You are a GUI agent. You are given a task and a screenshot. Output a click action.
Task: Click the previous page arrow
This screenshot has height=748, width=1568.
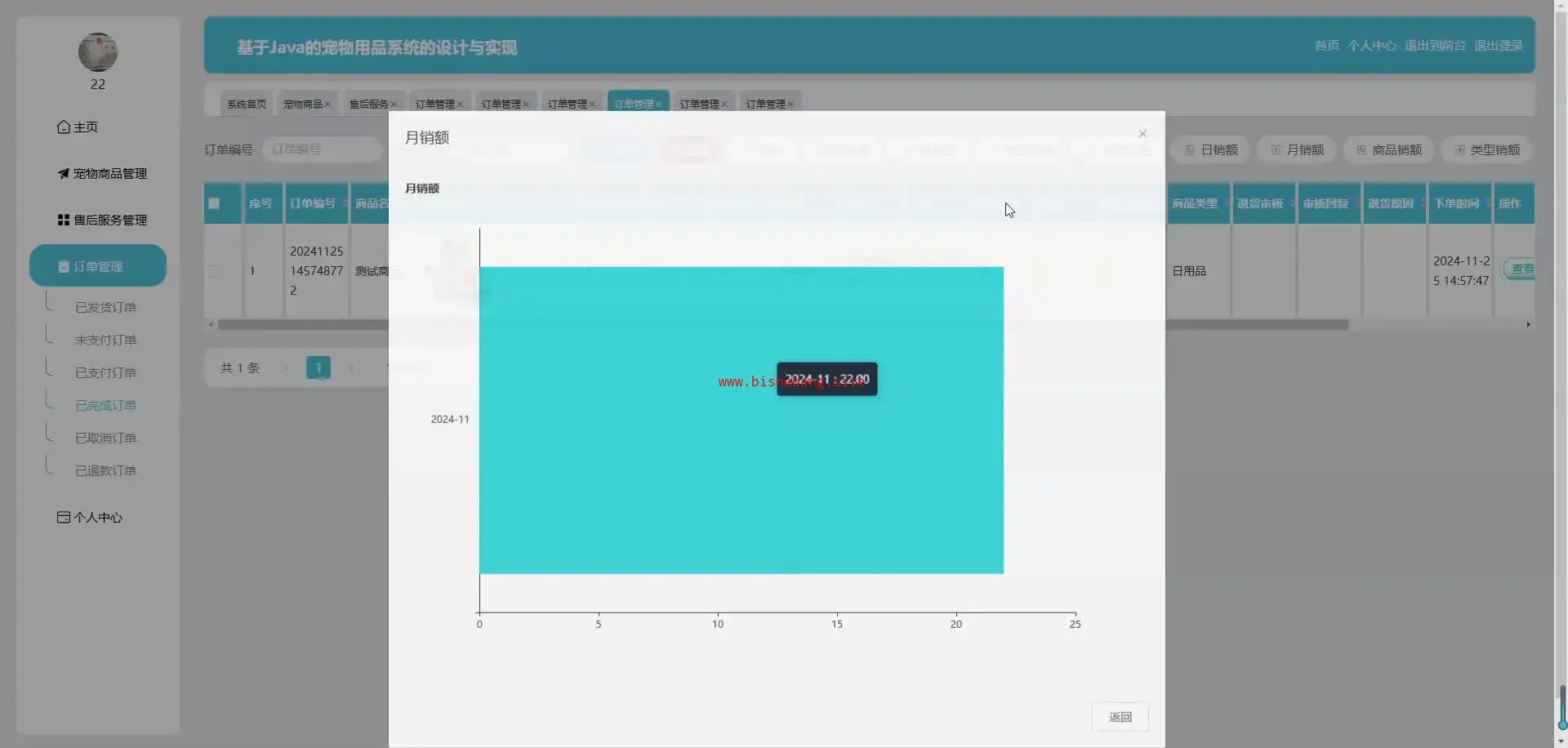tap(286, 367)
